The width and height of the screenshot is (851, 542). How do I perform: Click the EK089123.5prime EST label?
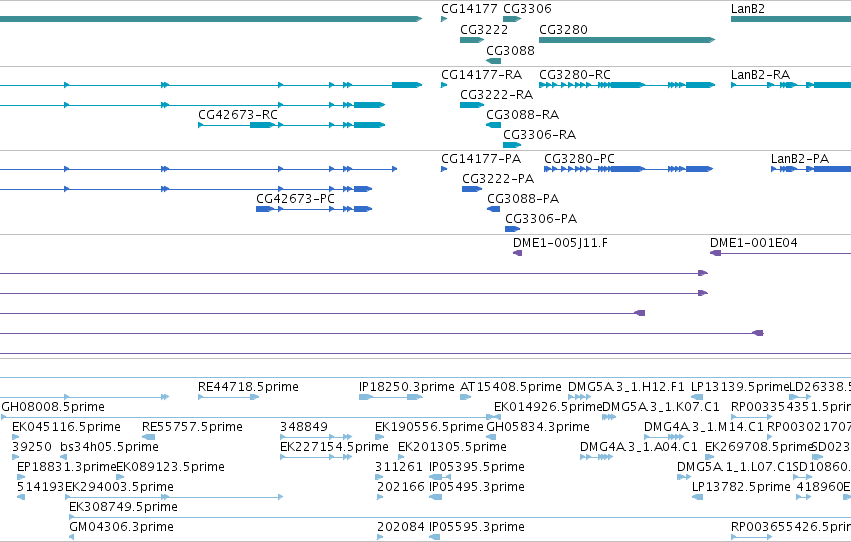(x=170, y=467)
